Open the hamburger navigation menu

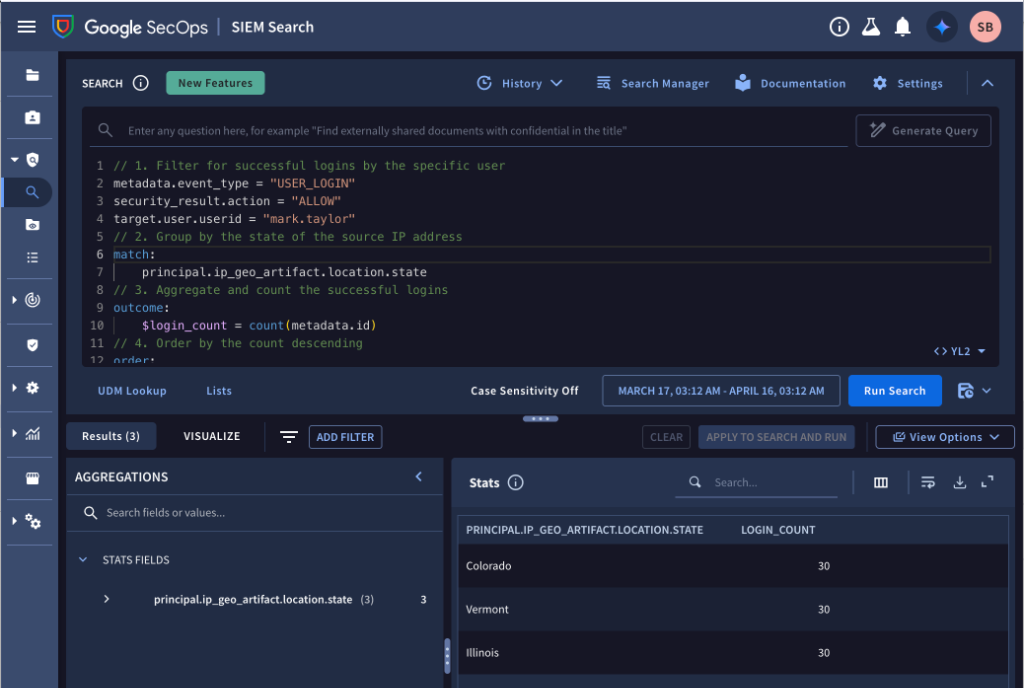27,27
